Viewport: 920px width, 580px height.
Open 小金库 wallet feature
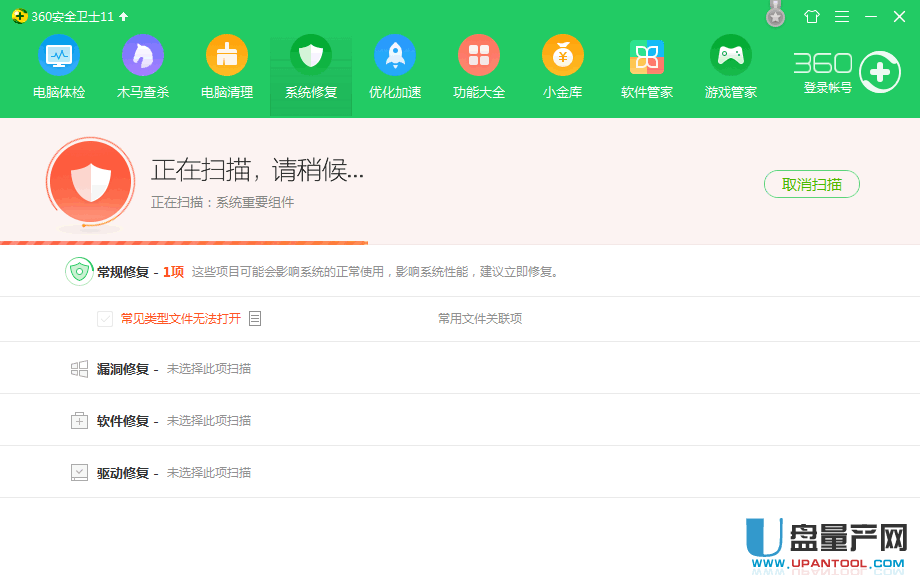563,66
